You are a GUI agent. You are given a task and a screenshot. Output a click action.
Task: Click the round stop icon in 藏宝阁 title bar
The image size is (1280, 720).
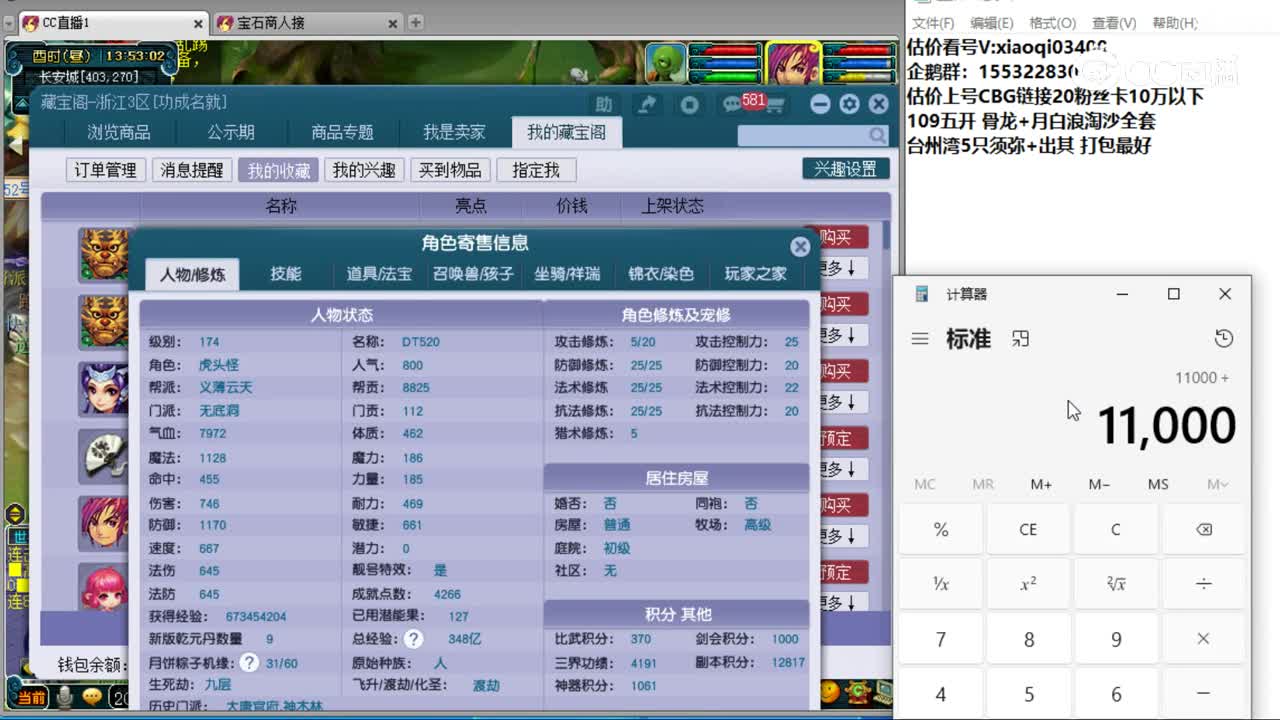click(690, 104)
